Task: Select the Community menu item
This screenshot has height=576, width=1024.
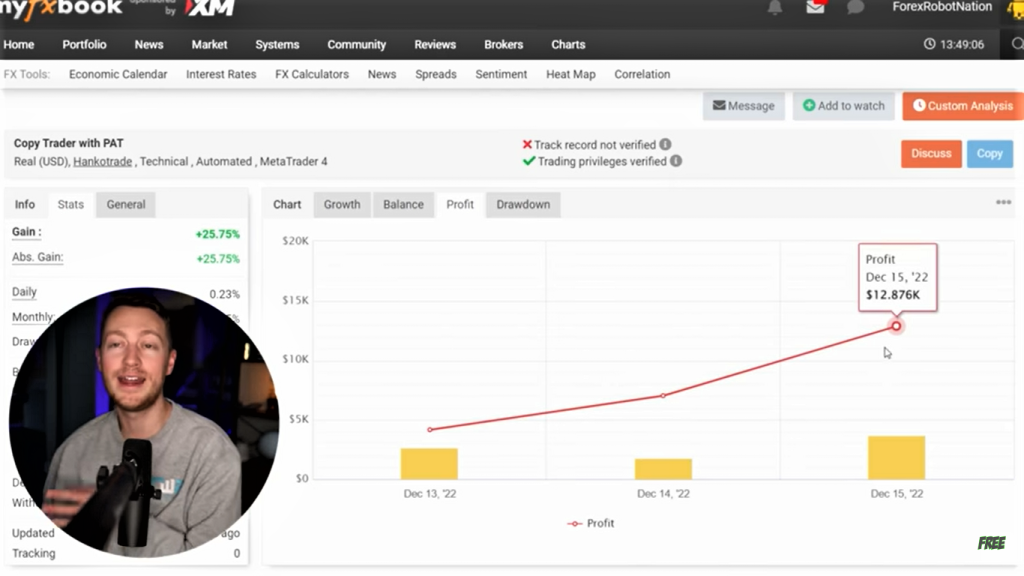Action: pyautogui.click(x=356, y=44)
